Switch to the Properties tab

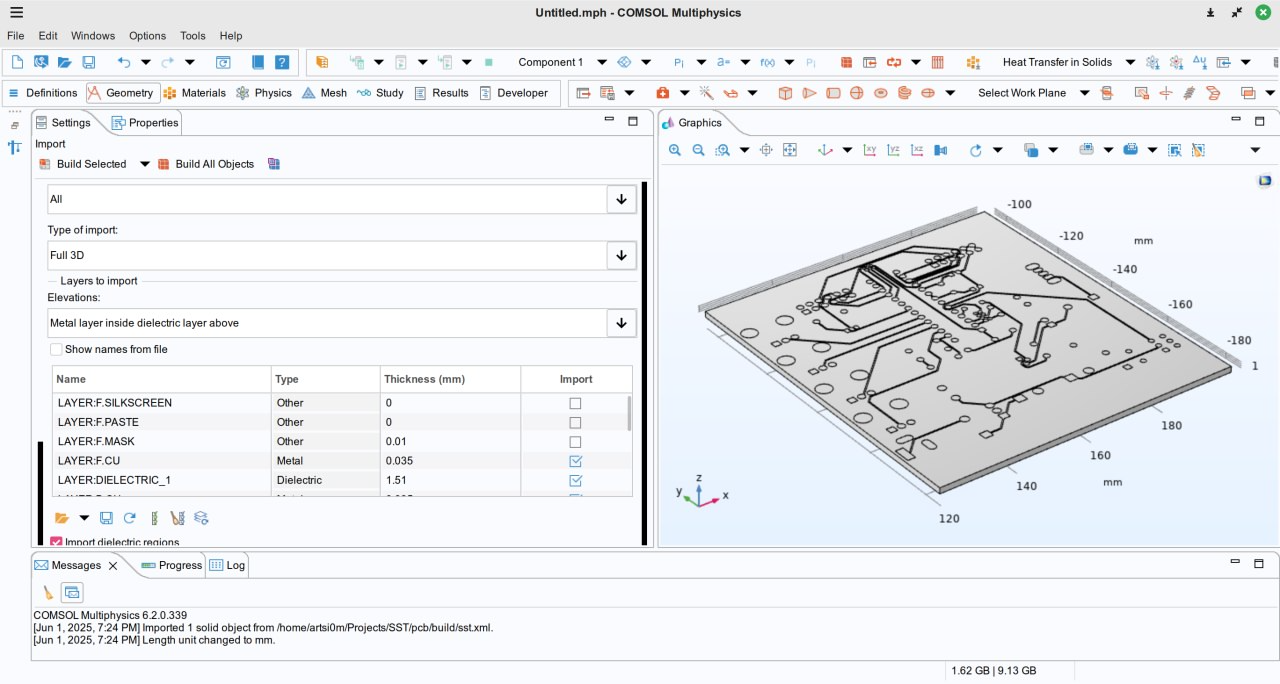coord(145,123)
